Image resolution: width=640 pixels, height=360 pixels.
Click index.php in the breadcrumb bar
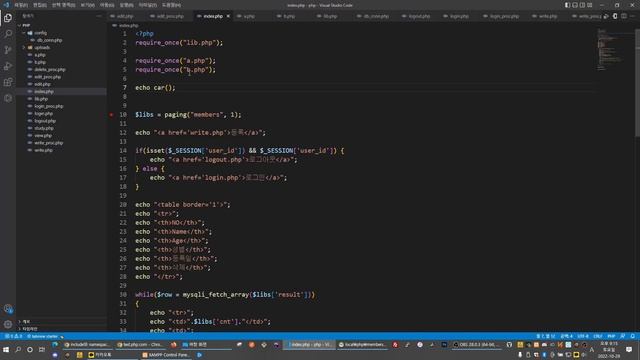point(128,25)
